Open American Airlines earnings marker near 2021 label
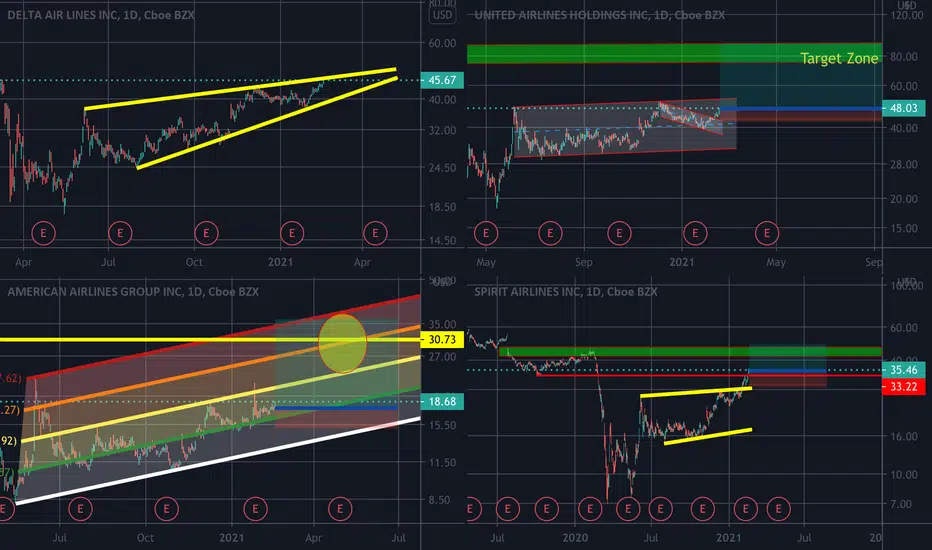Screen dimensions: 932x550 click(256, 509)
